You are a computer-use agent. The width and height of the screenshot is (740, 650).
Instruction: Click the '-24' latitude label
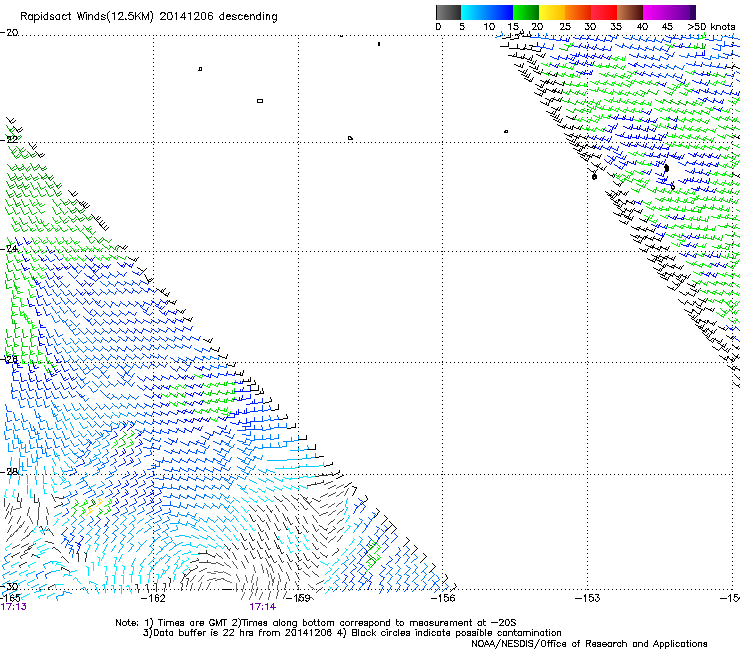9,249
